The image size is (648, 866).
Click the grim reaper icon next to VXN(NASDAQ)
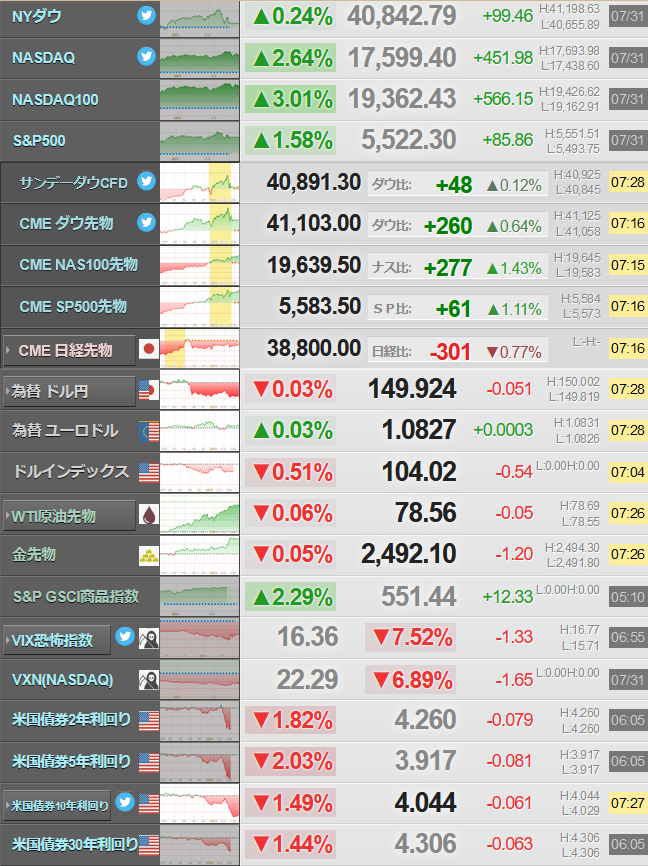149,680
